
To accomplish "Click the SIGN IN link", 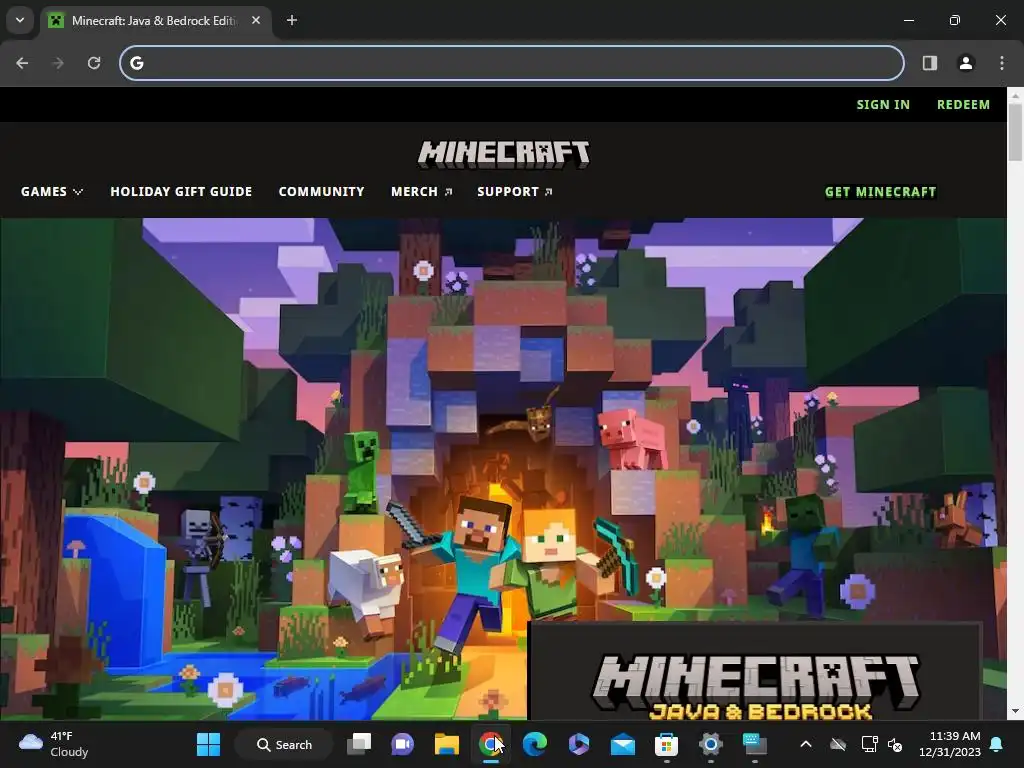I will coord(883,104).
